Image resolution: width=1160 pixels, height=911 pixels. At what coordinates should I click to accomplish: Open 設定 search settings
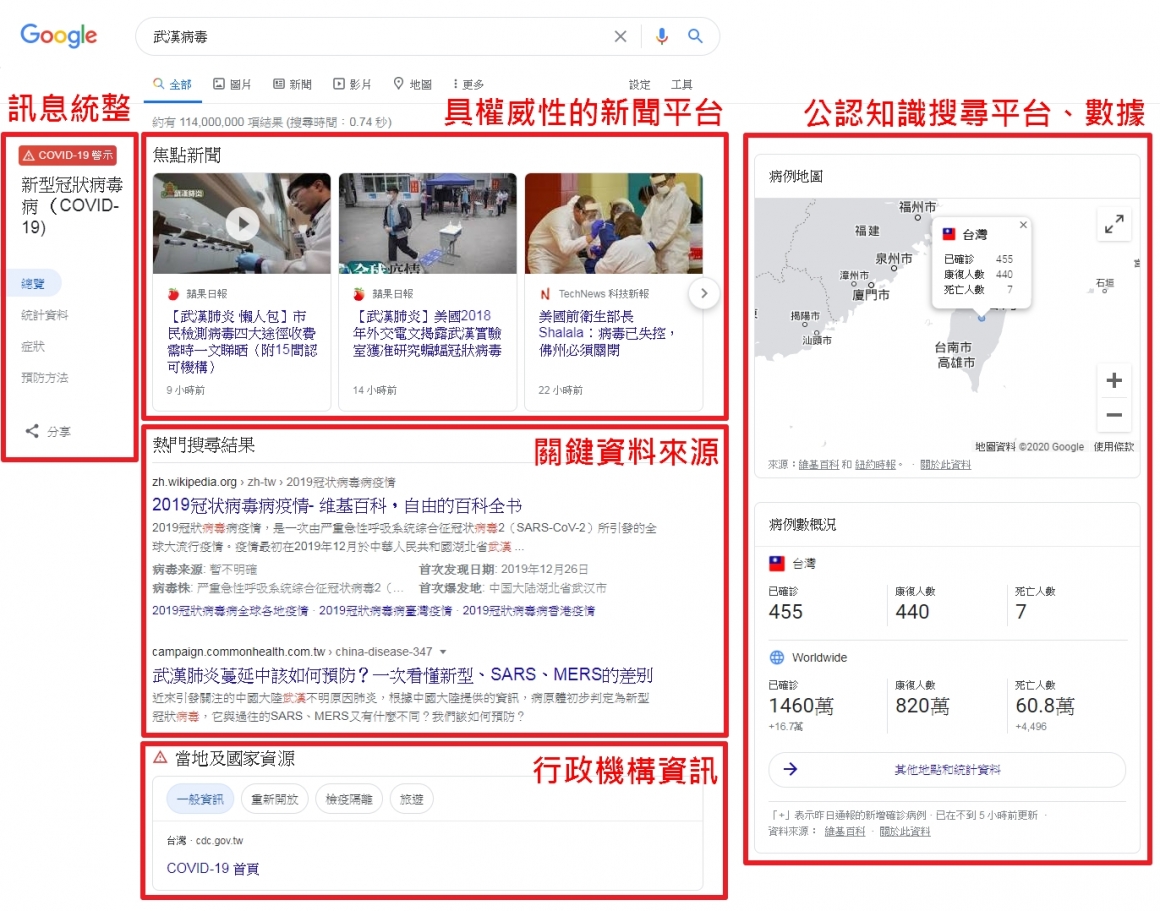click(x=640, y=84)
